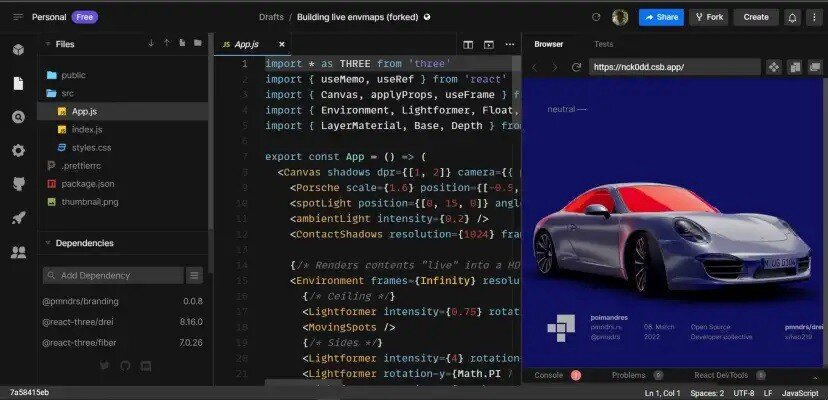This screenshot has height=400, width=828.
Task: Open the Explorer files icon in sidebar
Action: tap(18, 83)
